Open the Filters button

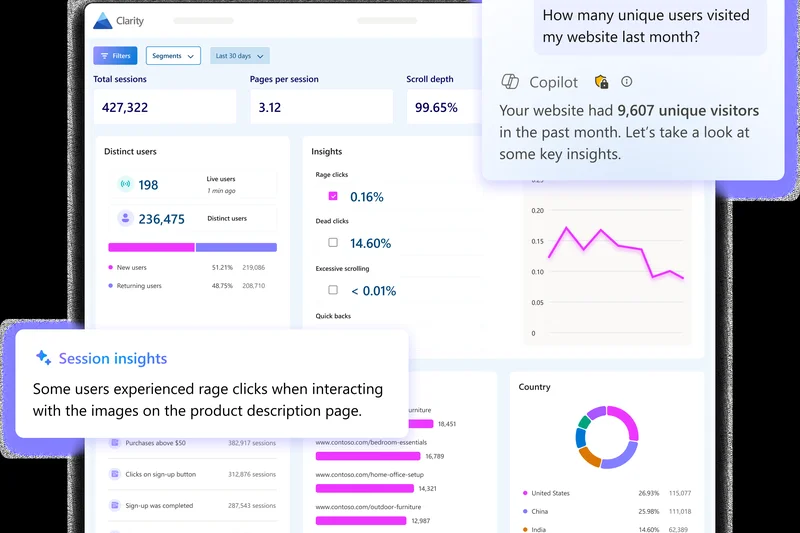click(x=115, y=56)
